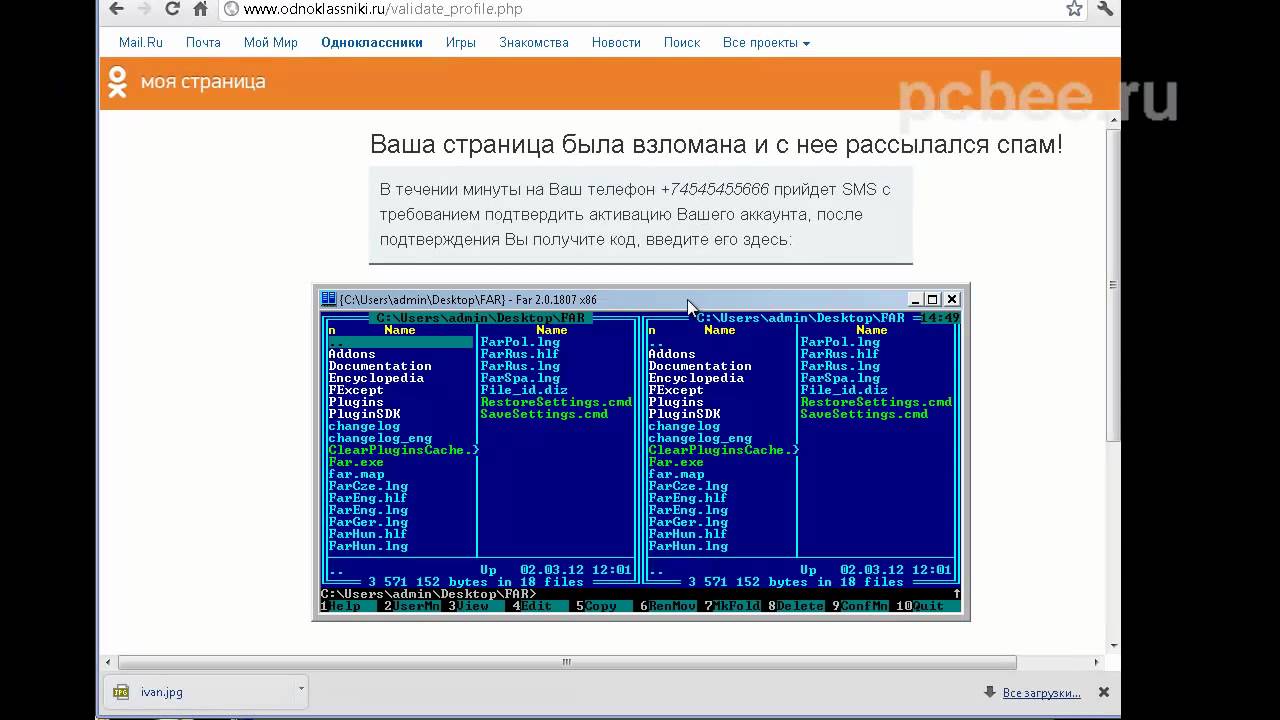Select Documentation folder in left Far panel

coord(380,366)
